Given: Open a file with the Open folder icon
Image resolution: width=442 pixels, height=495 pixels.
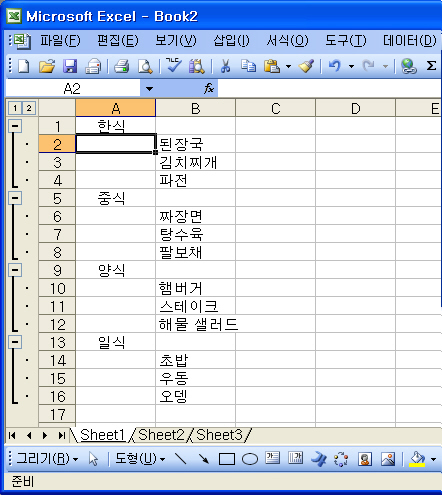Looking at the screenshot, I should (47, 66).
